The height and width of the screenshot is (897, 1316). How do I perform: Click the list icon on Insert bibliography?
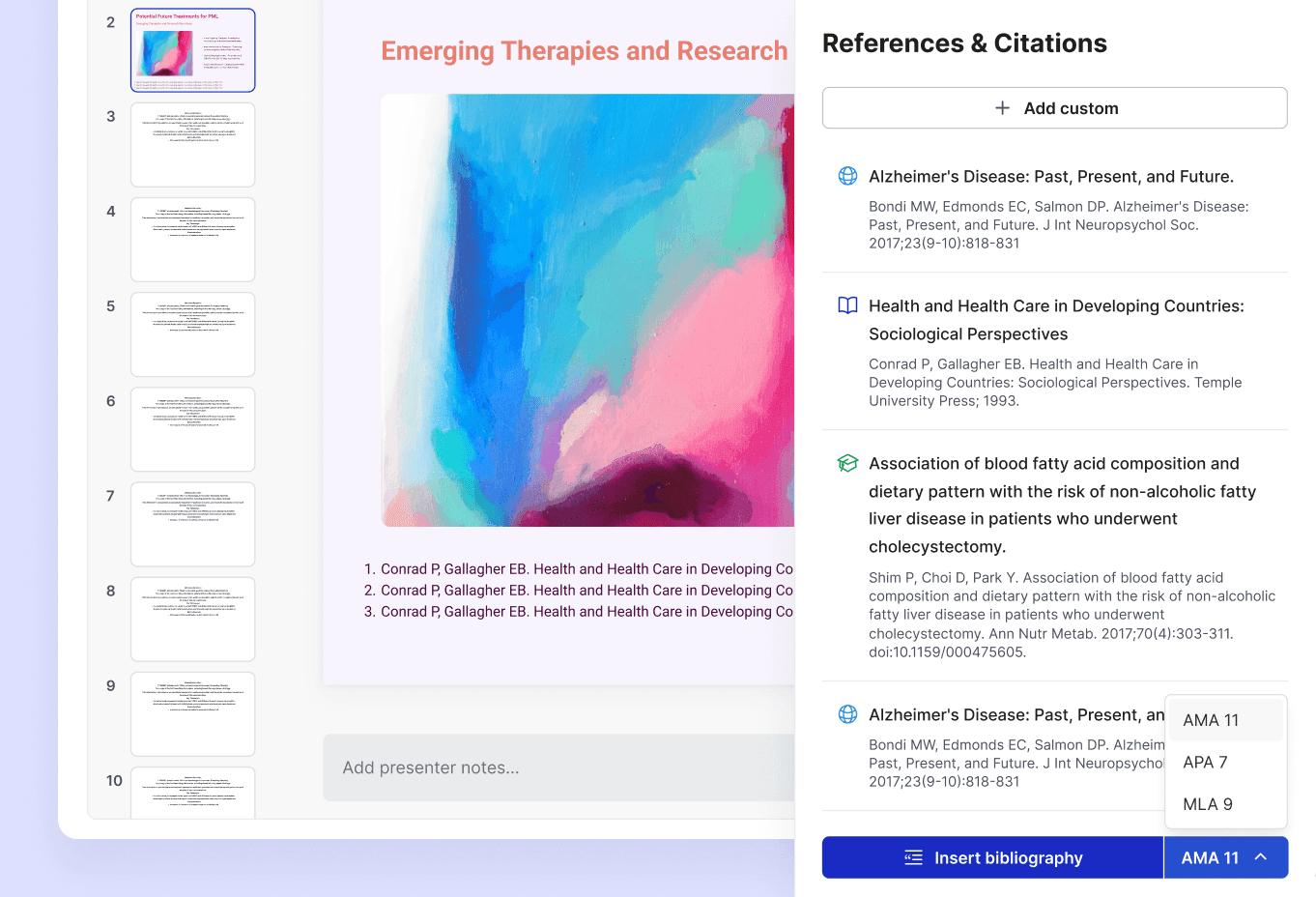(913, 857)
